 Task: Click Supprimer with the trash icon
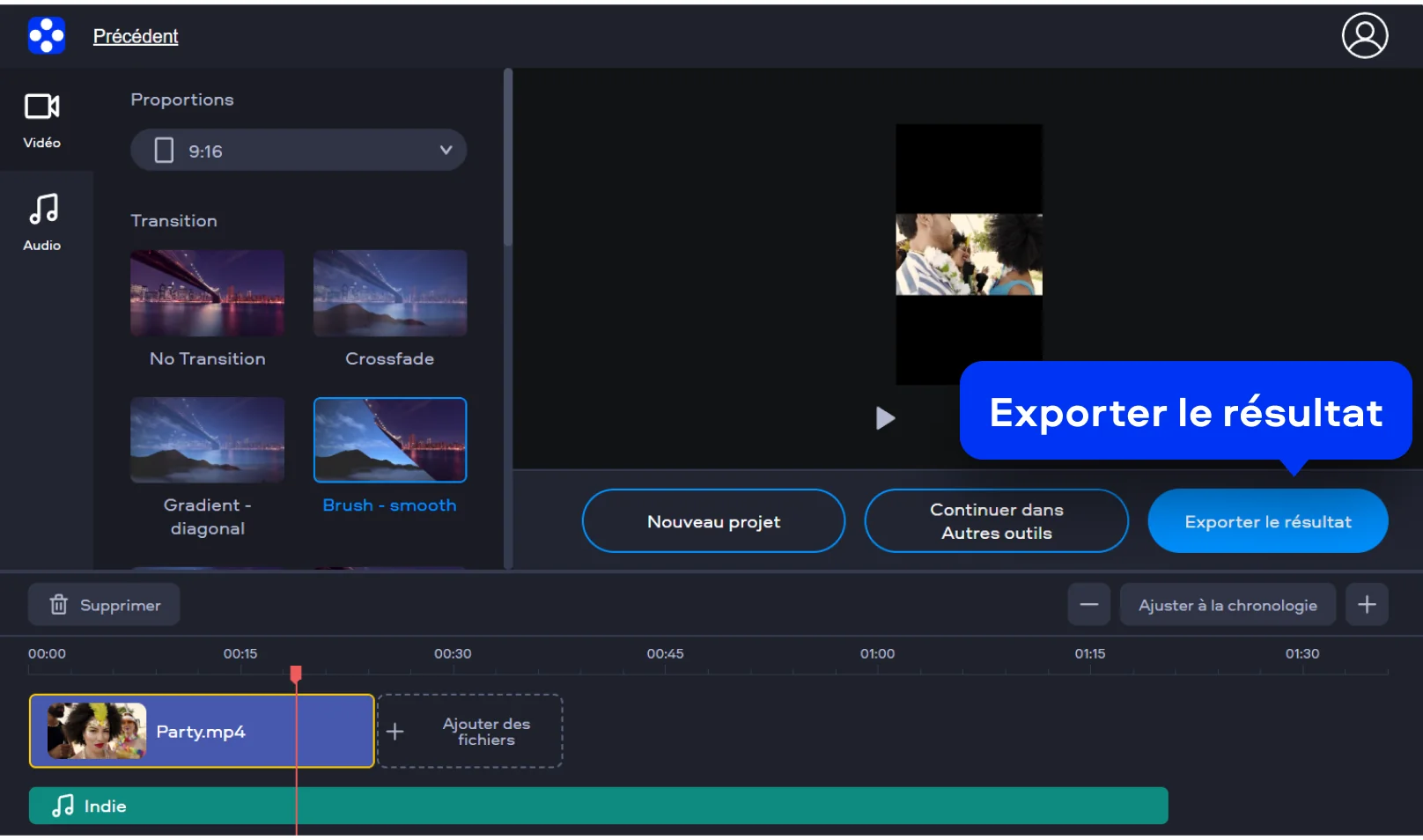click(104, 605)
